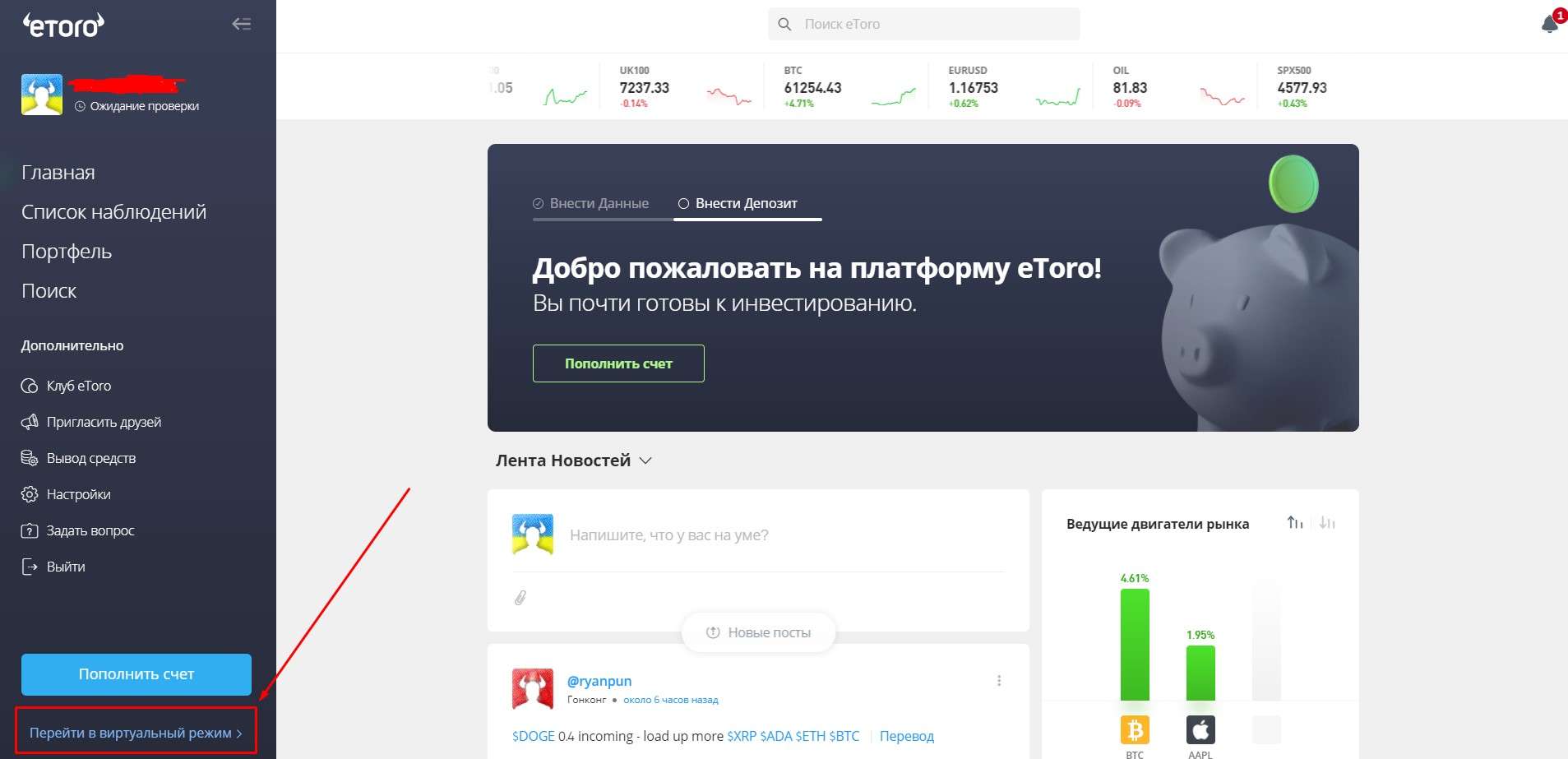Click the blue Пополнить счет sidebar button
The image size is (1568, 759).
[136, 674]
